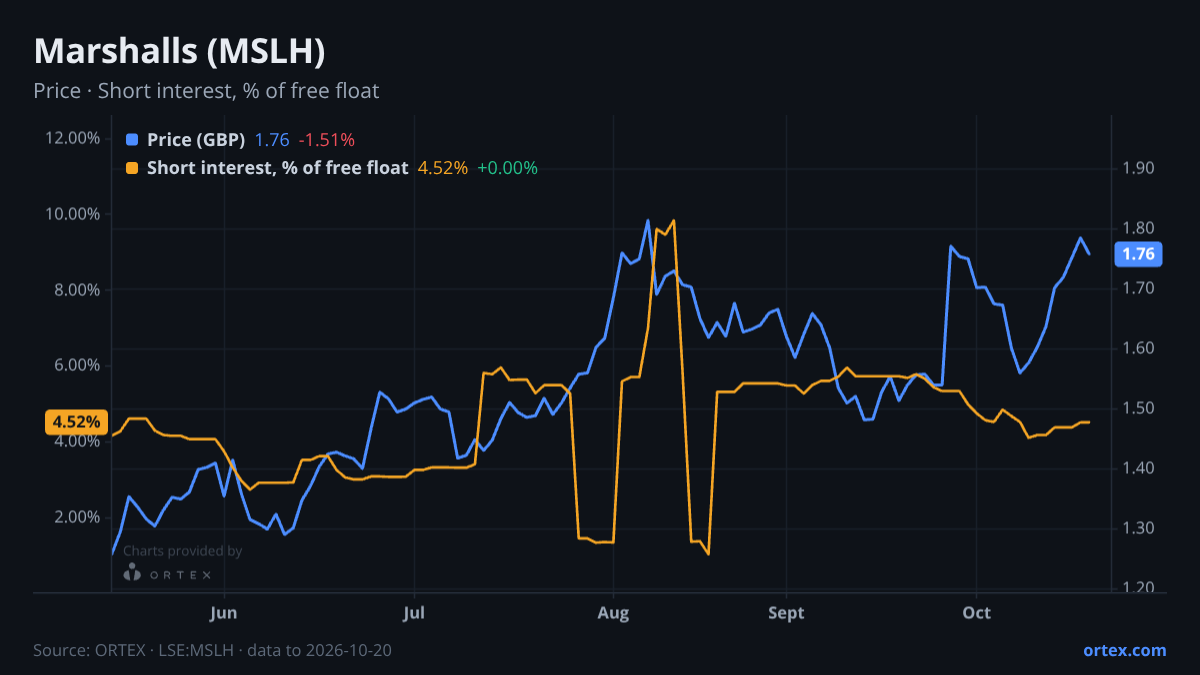Click the blue Price legend color square
The height and width of the screenshot is (675, 1200).
[x=132, y=139]
